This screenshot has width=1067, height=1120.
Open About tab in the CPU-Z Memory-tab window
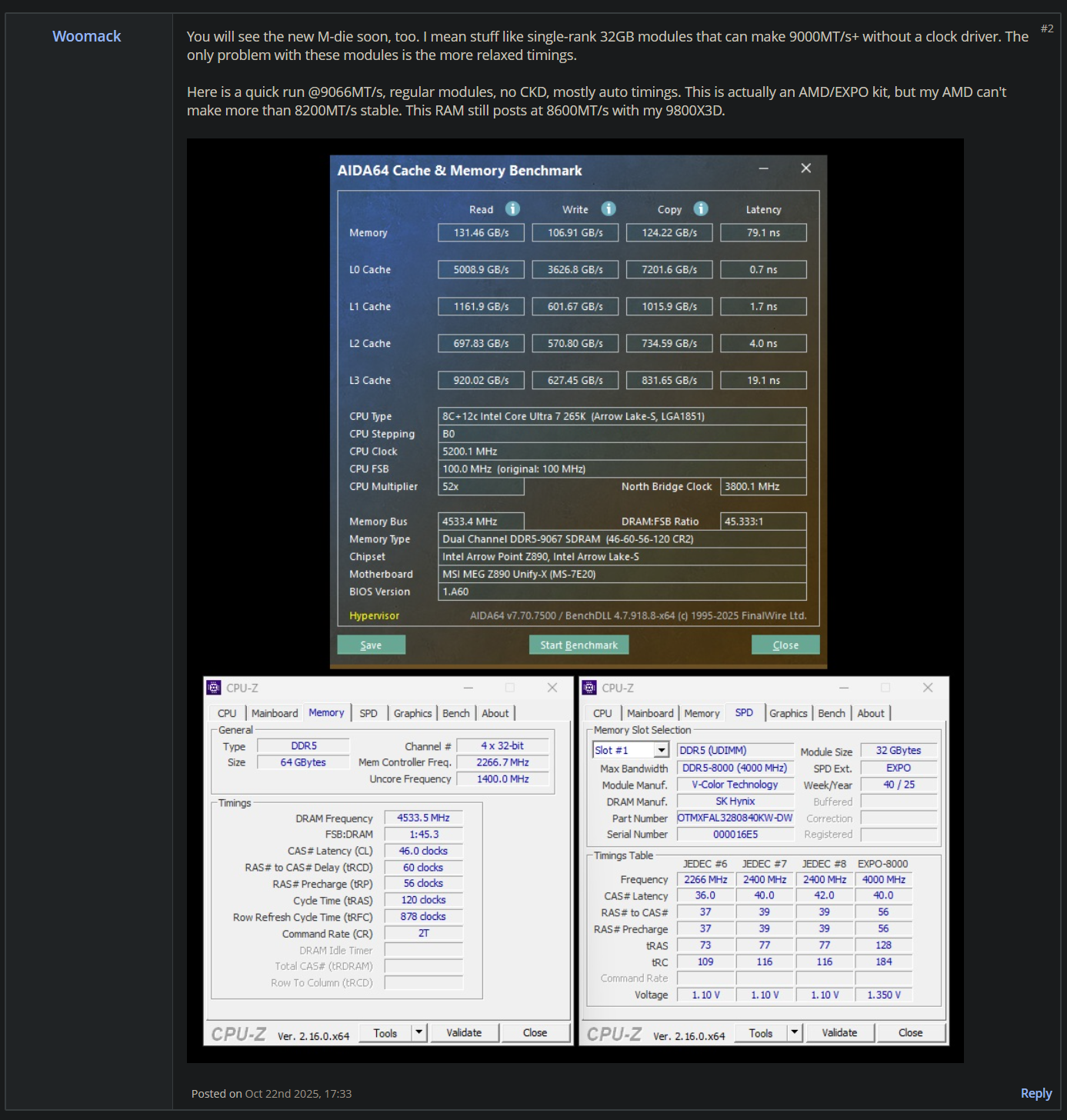point(495,713)
